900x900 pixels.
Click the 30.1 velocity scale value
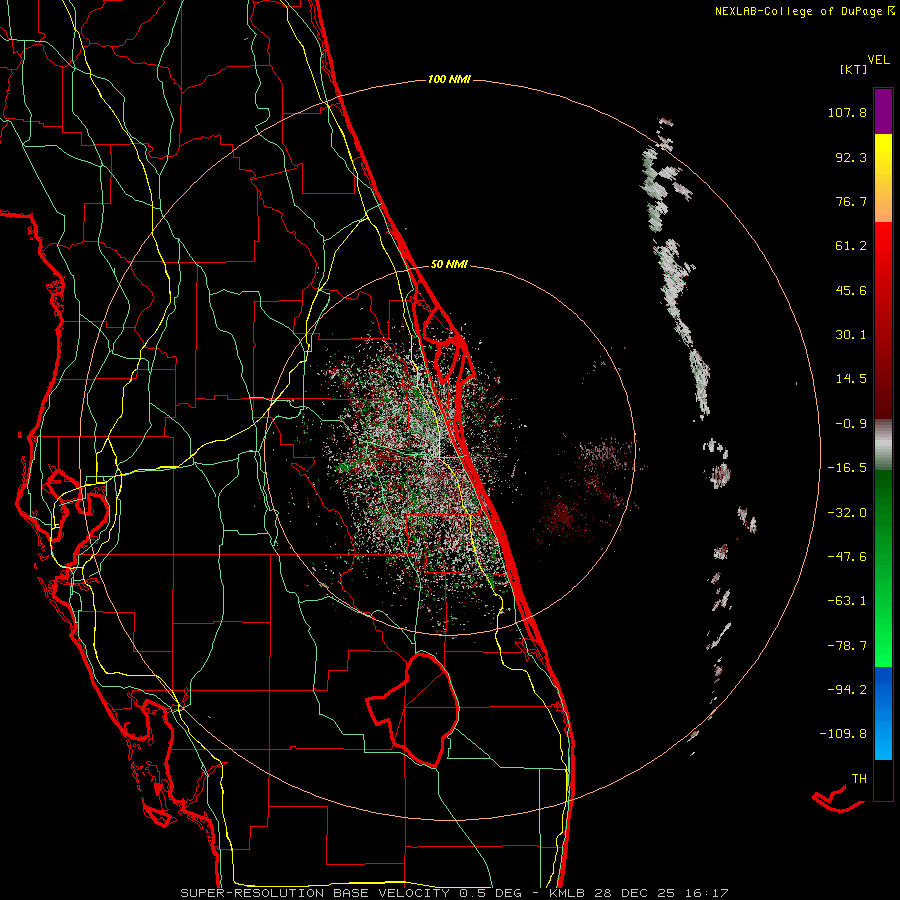pyautogui.click(x=851, y=335)
